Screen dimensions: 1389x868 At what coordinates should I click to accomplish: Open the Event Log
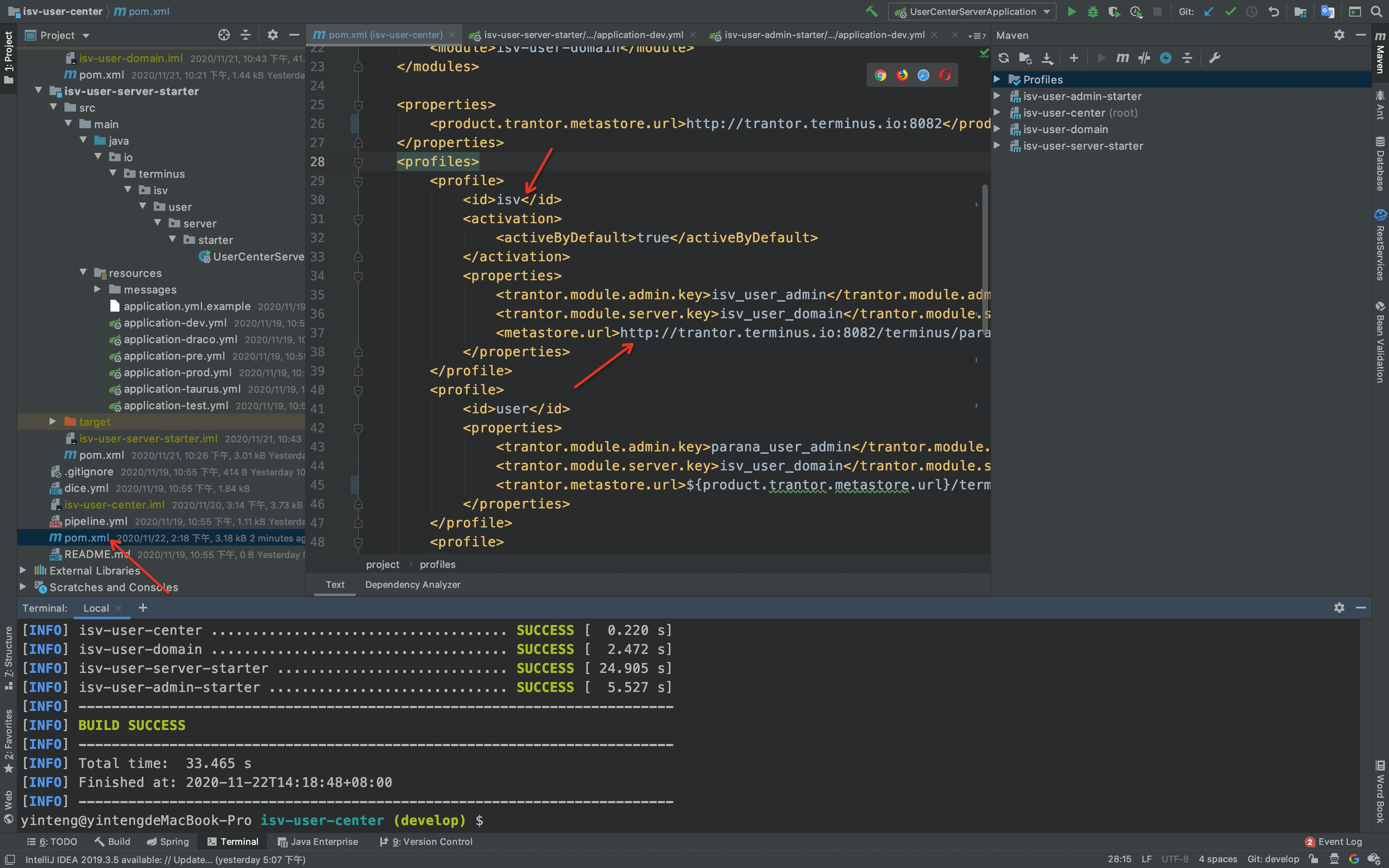1333,842
